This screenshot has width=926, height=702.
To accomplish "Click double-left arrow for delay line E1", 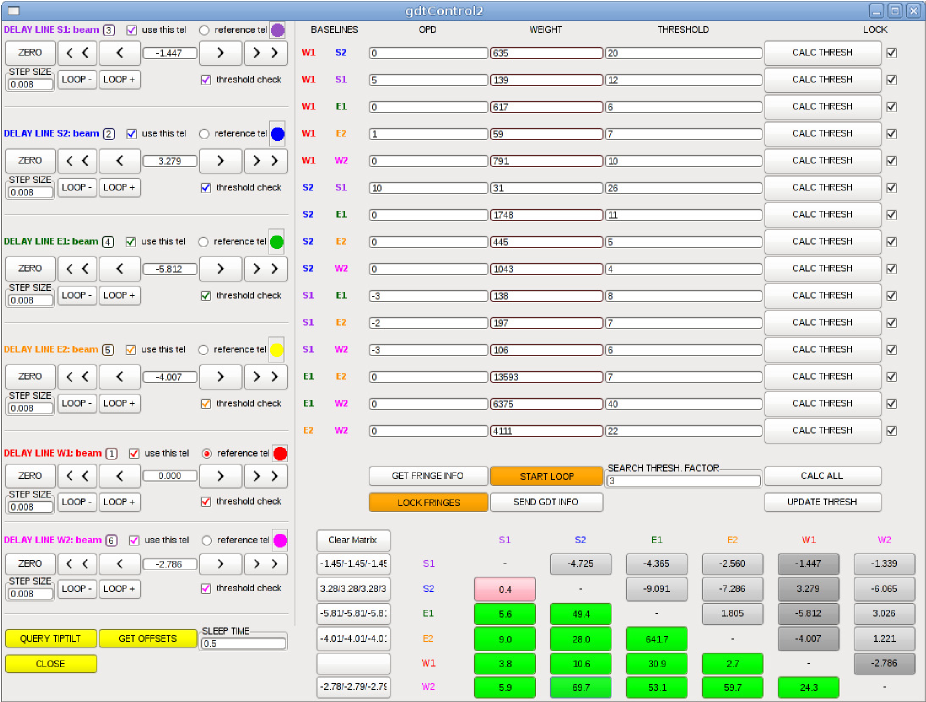I will pos(77,269).
